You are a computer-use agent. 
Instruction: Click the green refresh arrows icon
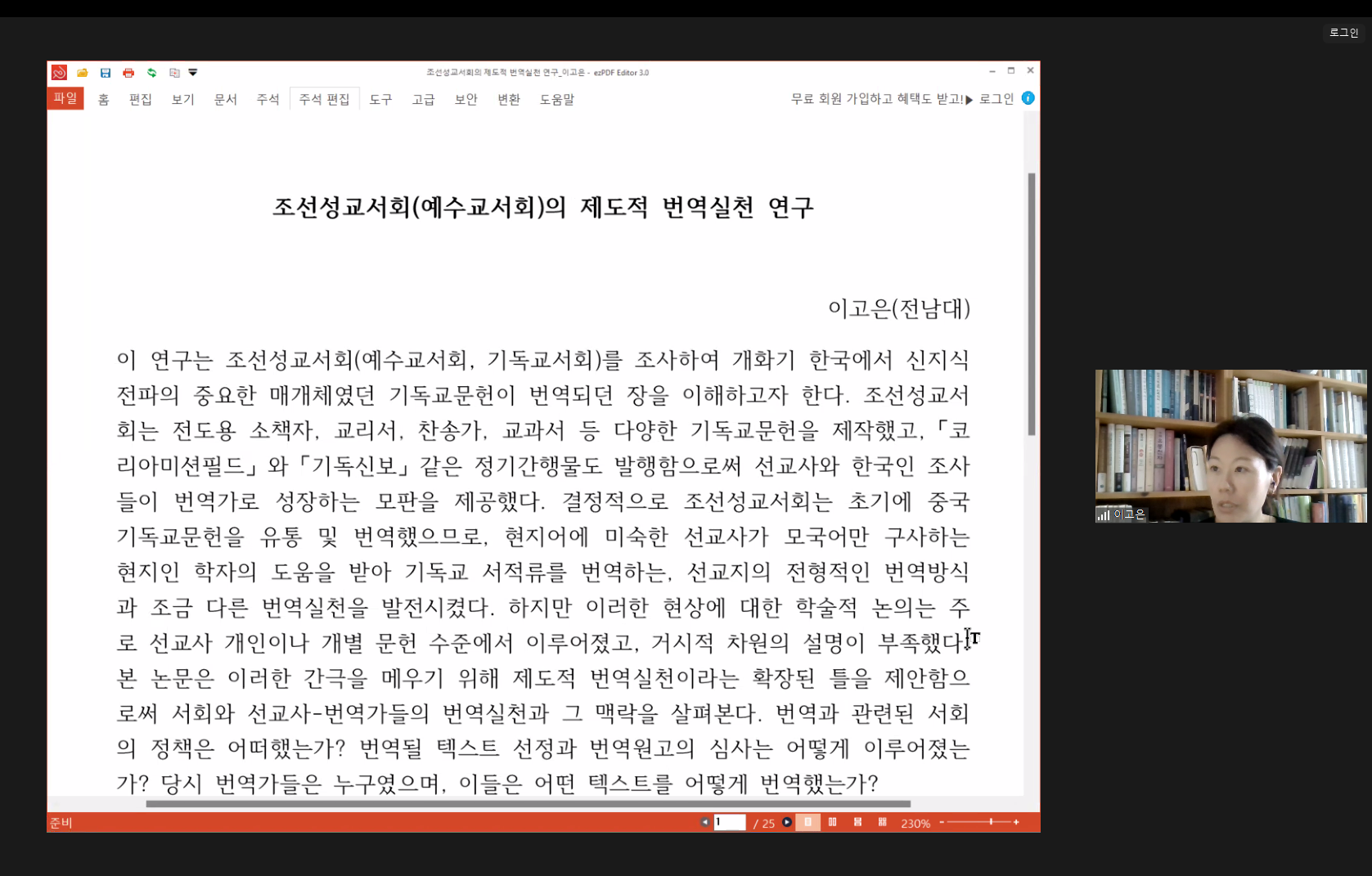pyautogui.click(x=151, y=73)
